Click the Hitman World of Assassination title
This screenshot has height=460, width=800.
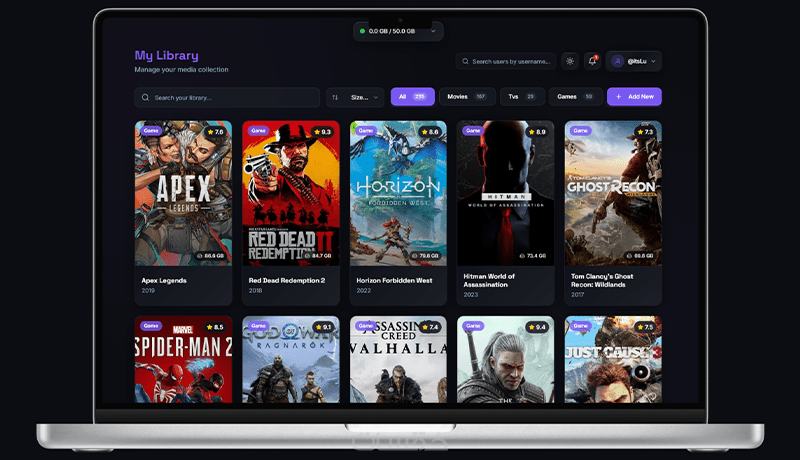pyautogui.click(x=489, y=280)
